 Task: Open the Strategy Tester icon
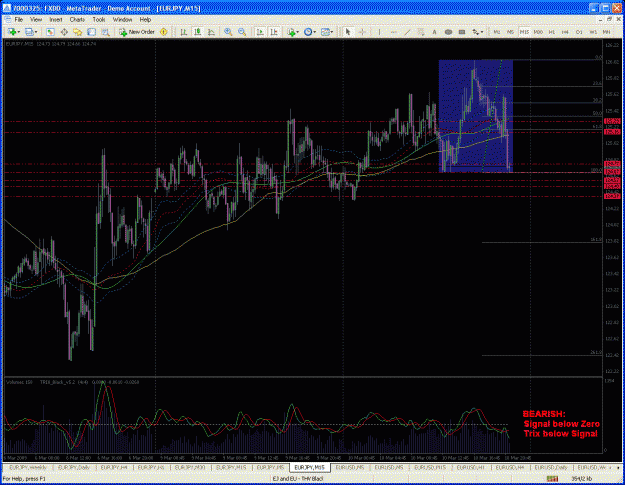point(105,32)
